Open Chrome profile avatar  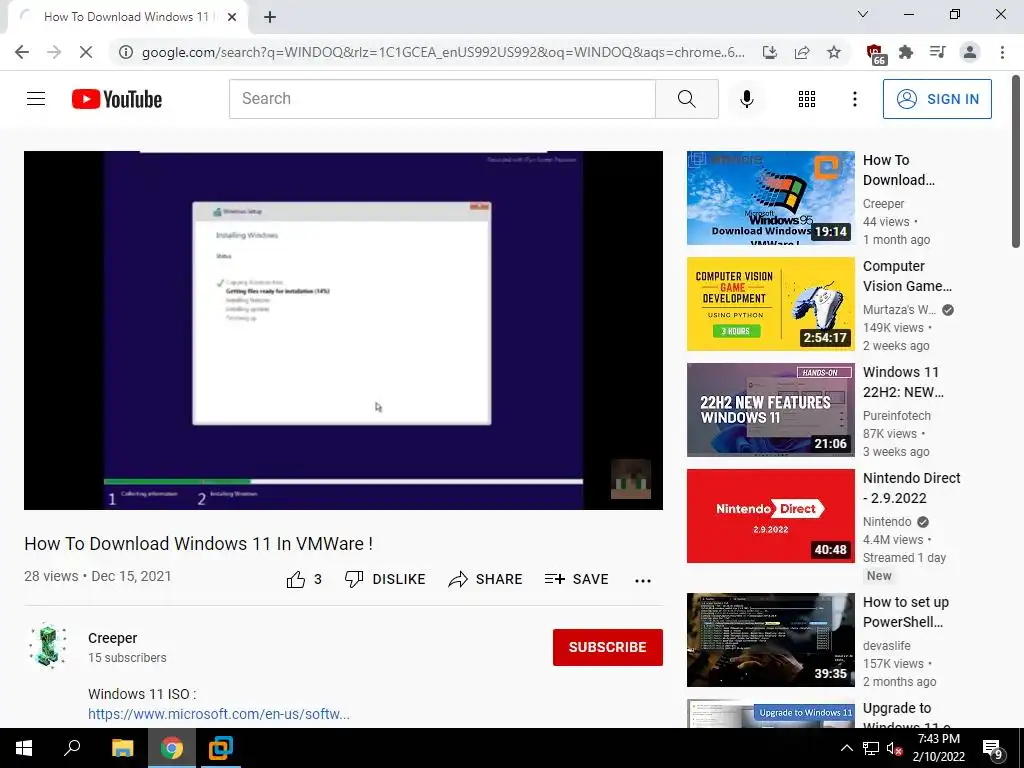(970, 52)
